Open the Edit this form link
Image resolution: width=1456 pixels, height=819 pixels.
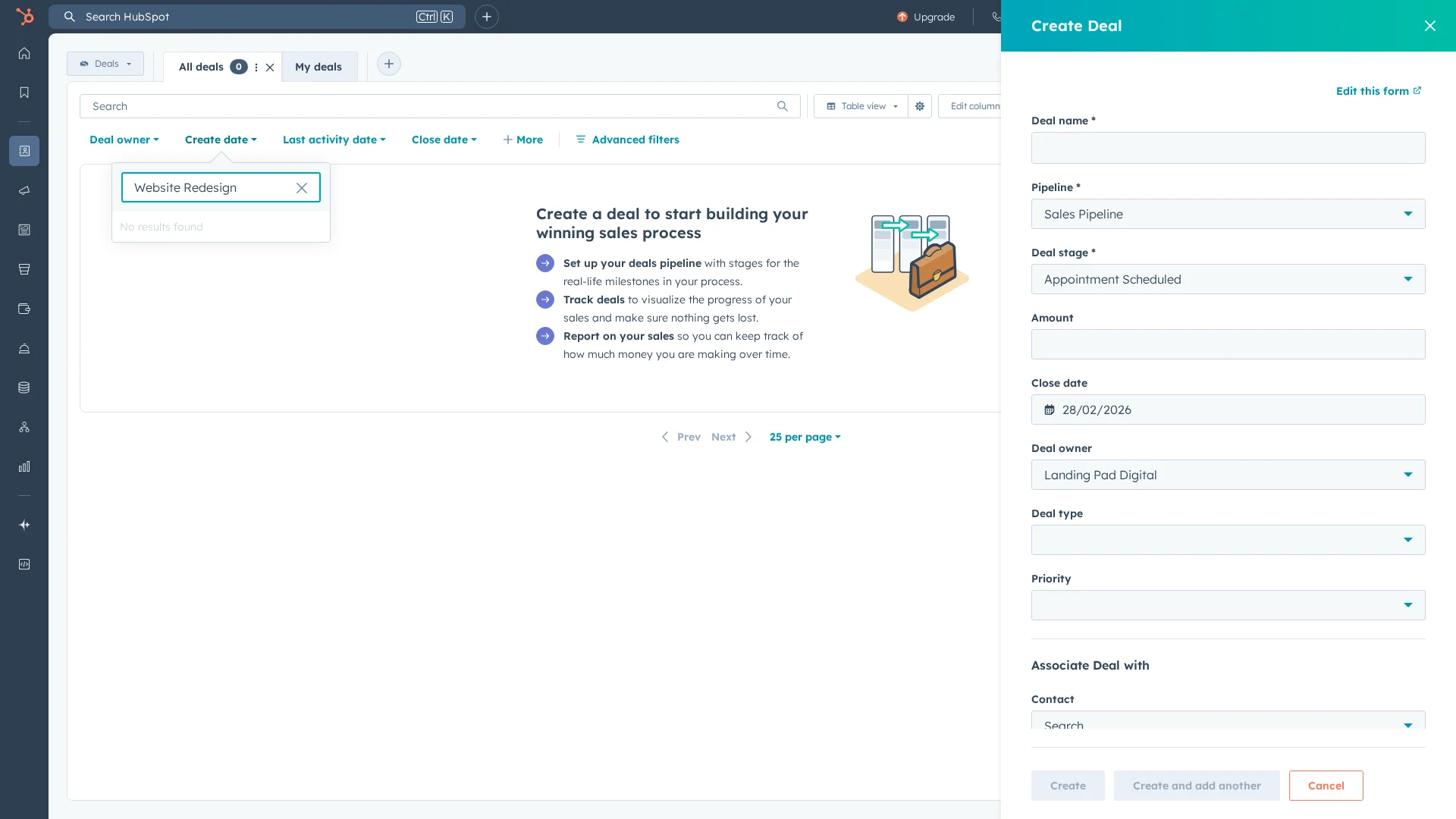(1377, 91)
